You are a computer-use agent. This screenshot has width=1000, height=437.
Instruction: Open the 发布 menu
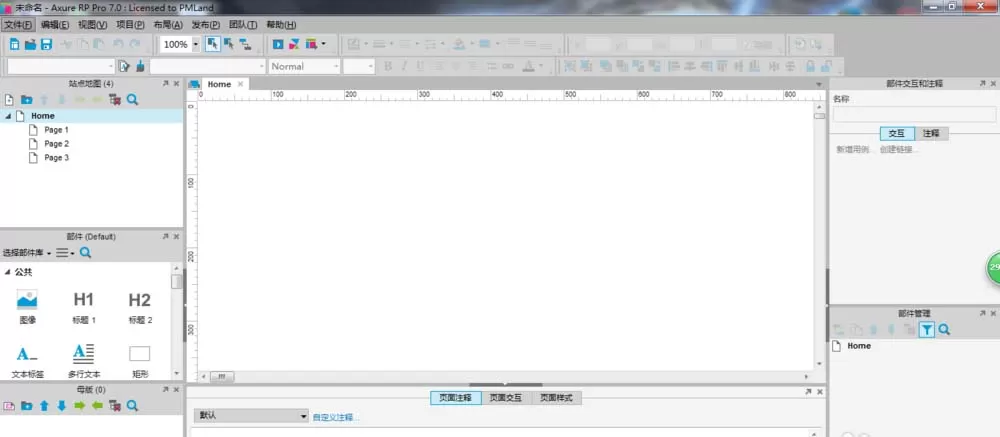click(205, 25)
